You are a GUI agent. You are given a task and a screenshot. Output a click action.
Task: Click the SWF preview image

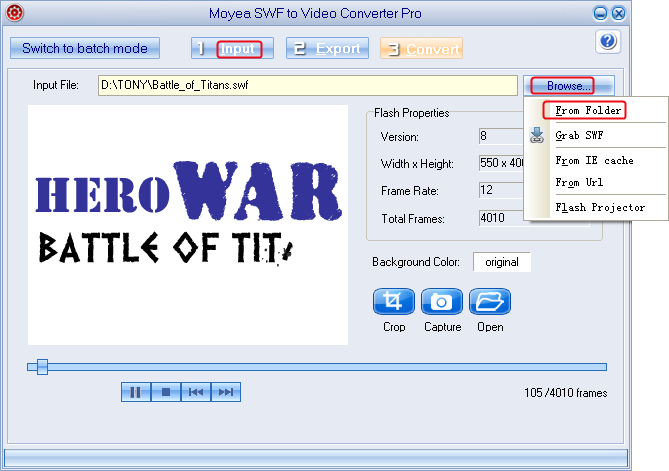point(188,225)
